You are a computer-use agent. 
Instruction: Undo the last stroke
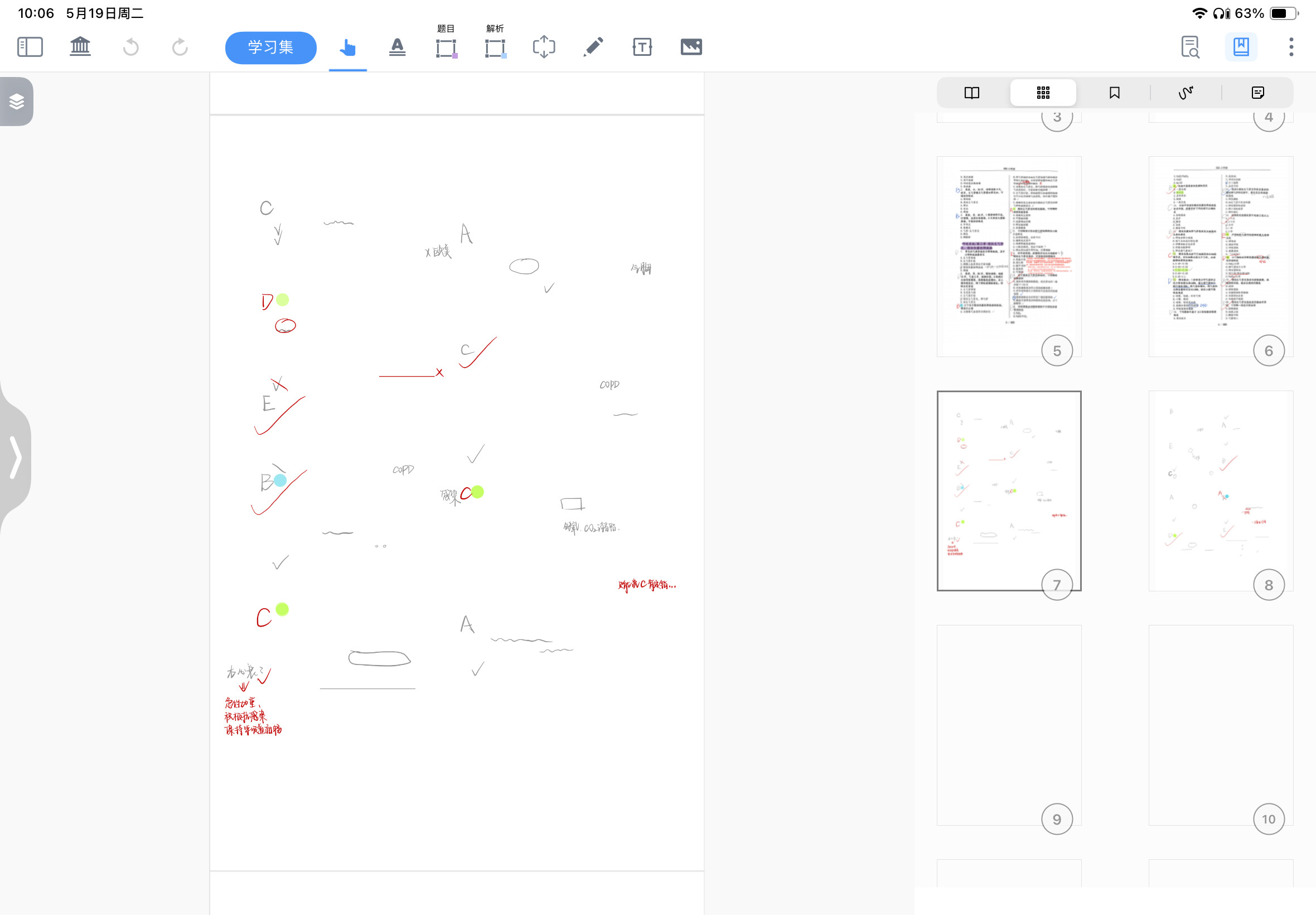click(x=130, y=47)
